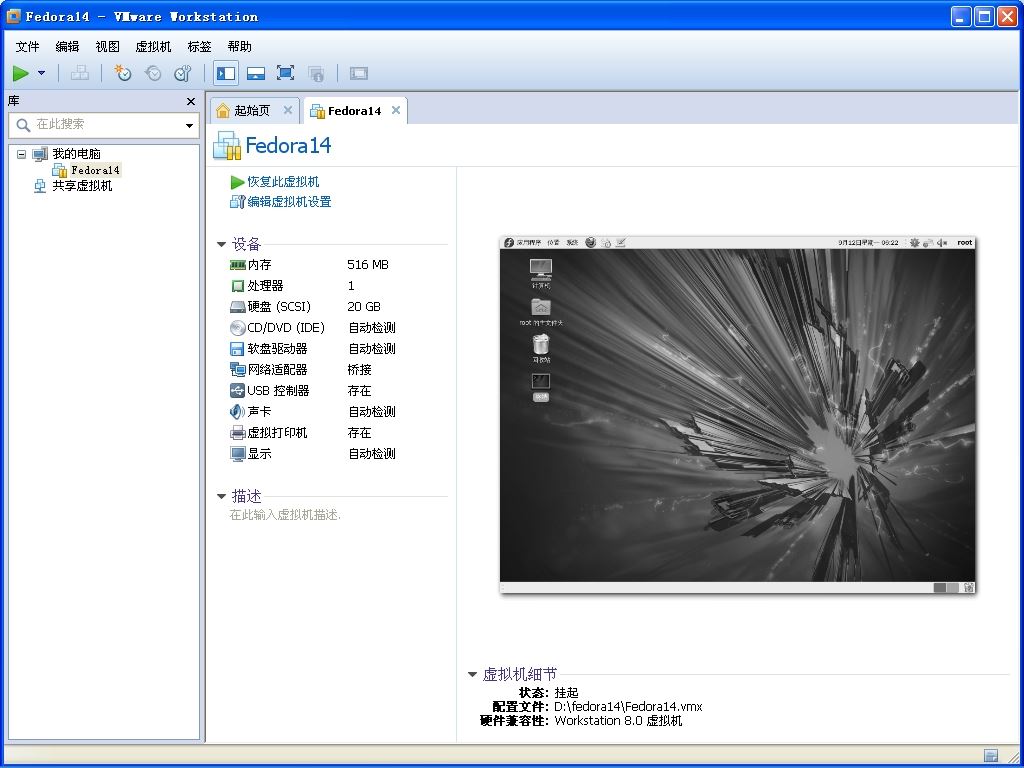Click the 虚拟打印机 printer icon

tap(238, 432)
